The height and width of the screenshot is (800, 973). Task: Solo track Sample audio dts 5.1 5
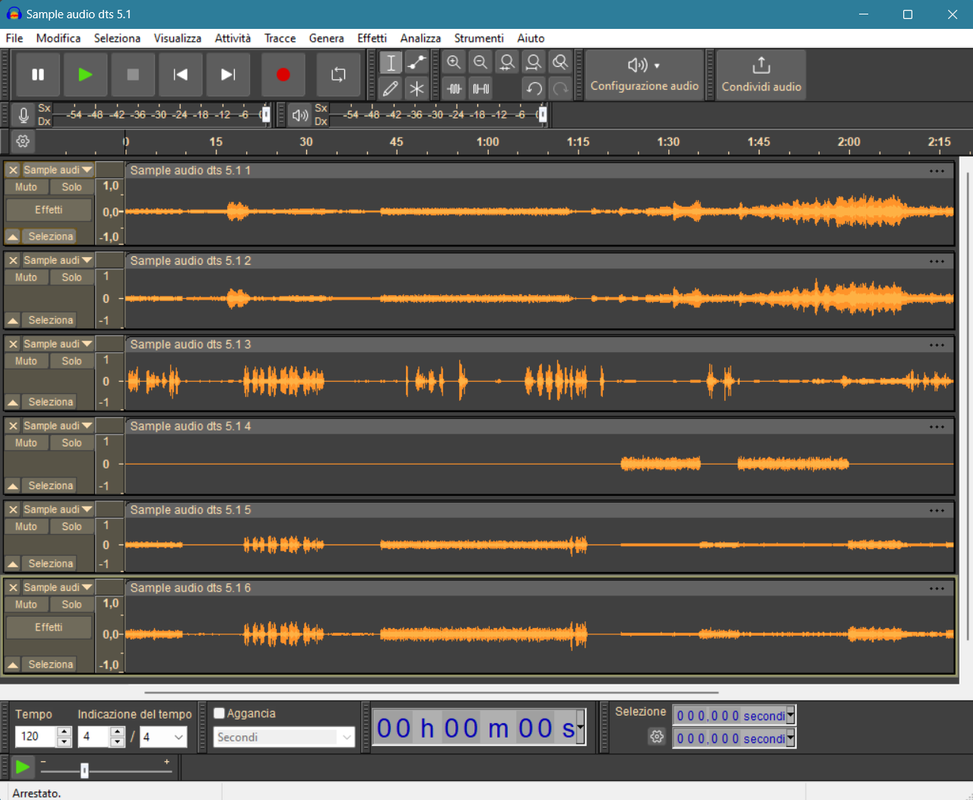[71, 526]
